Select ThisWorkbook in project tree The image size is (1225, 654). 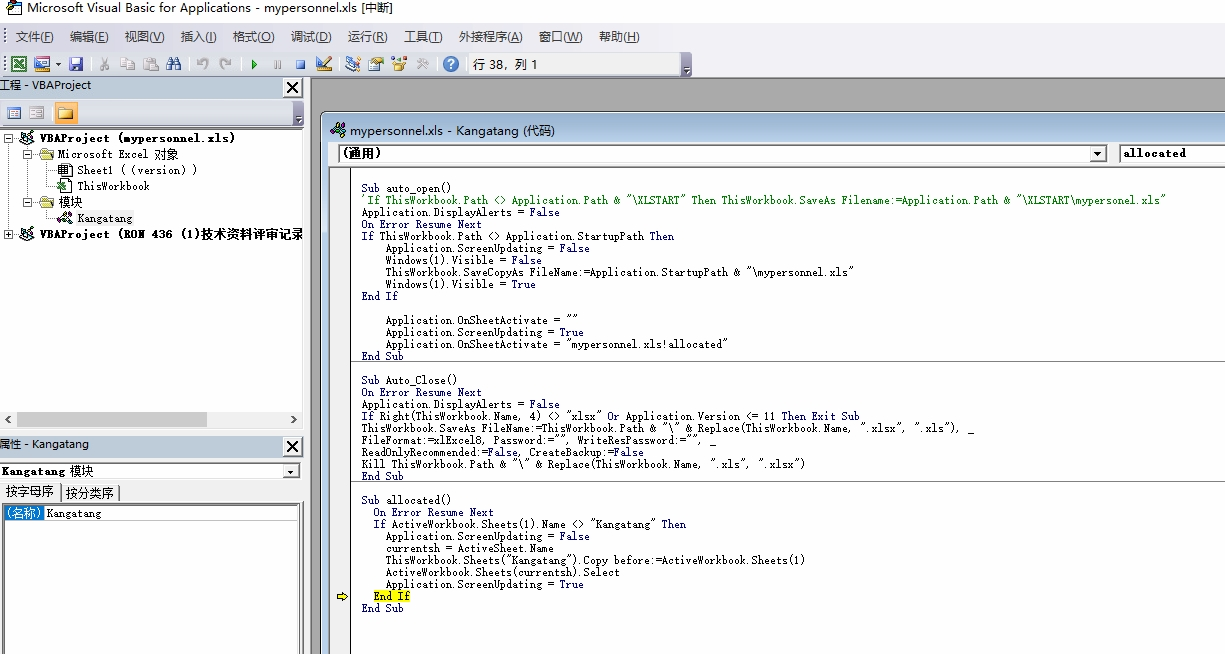[x=113, y=186]
